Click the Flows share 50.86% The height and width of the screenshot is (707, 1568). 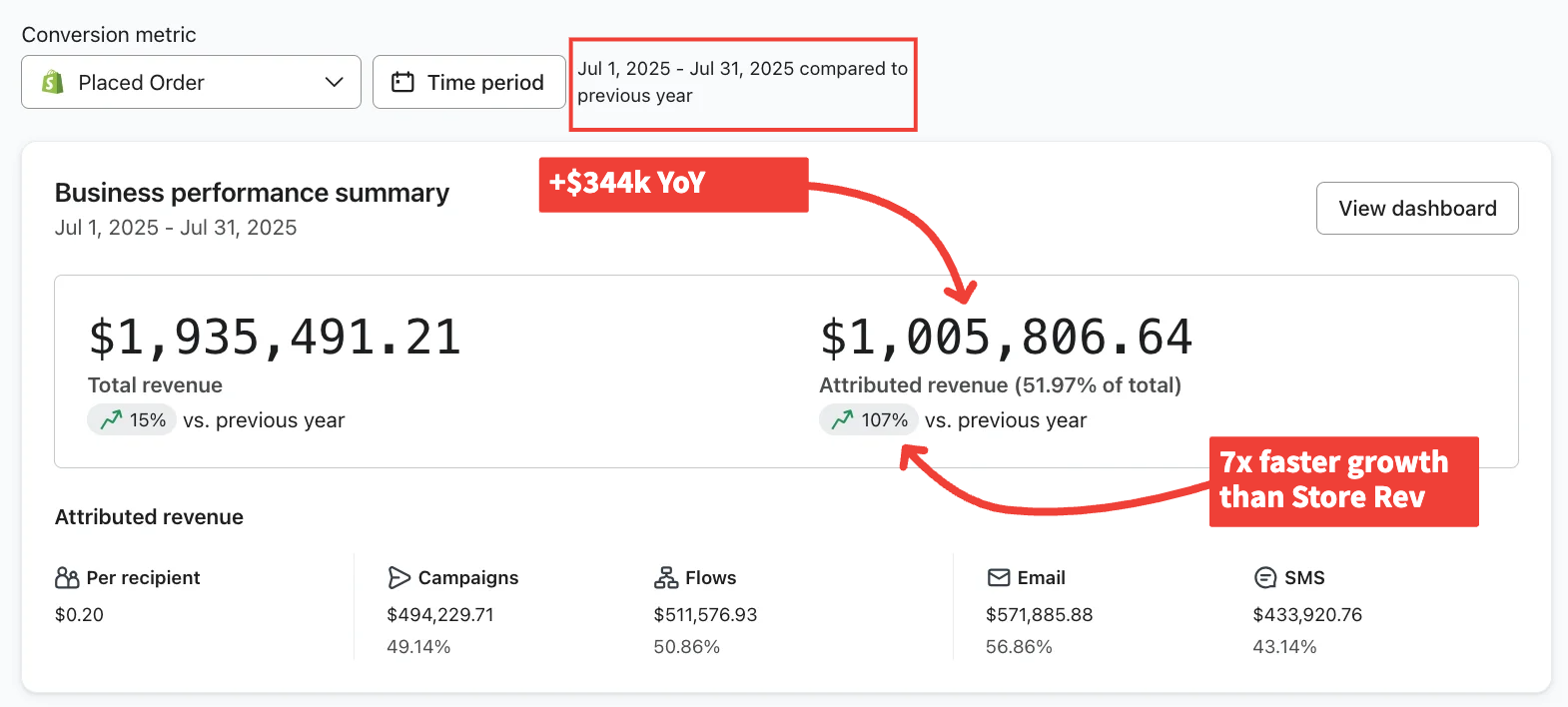[x=687, y=647]
